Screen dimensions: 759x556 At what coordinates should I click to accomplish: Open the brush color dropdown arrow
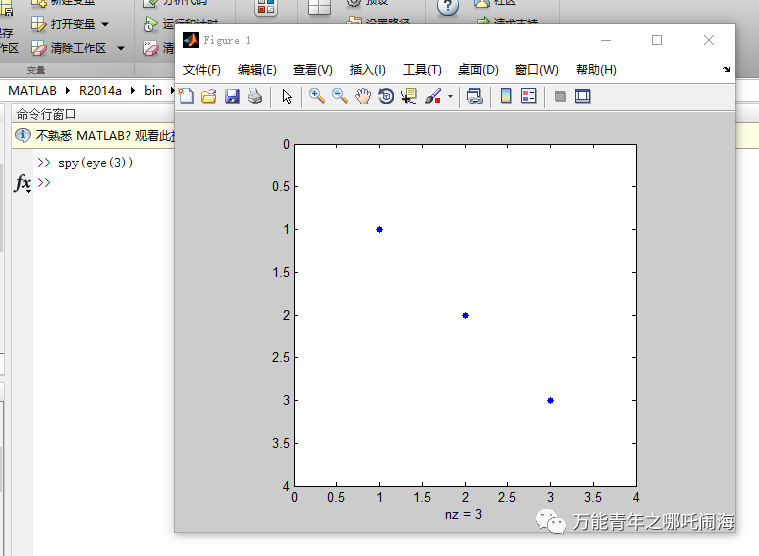(x=450, y=96)
